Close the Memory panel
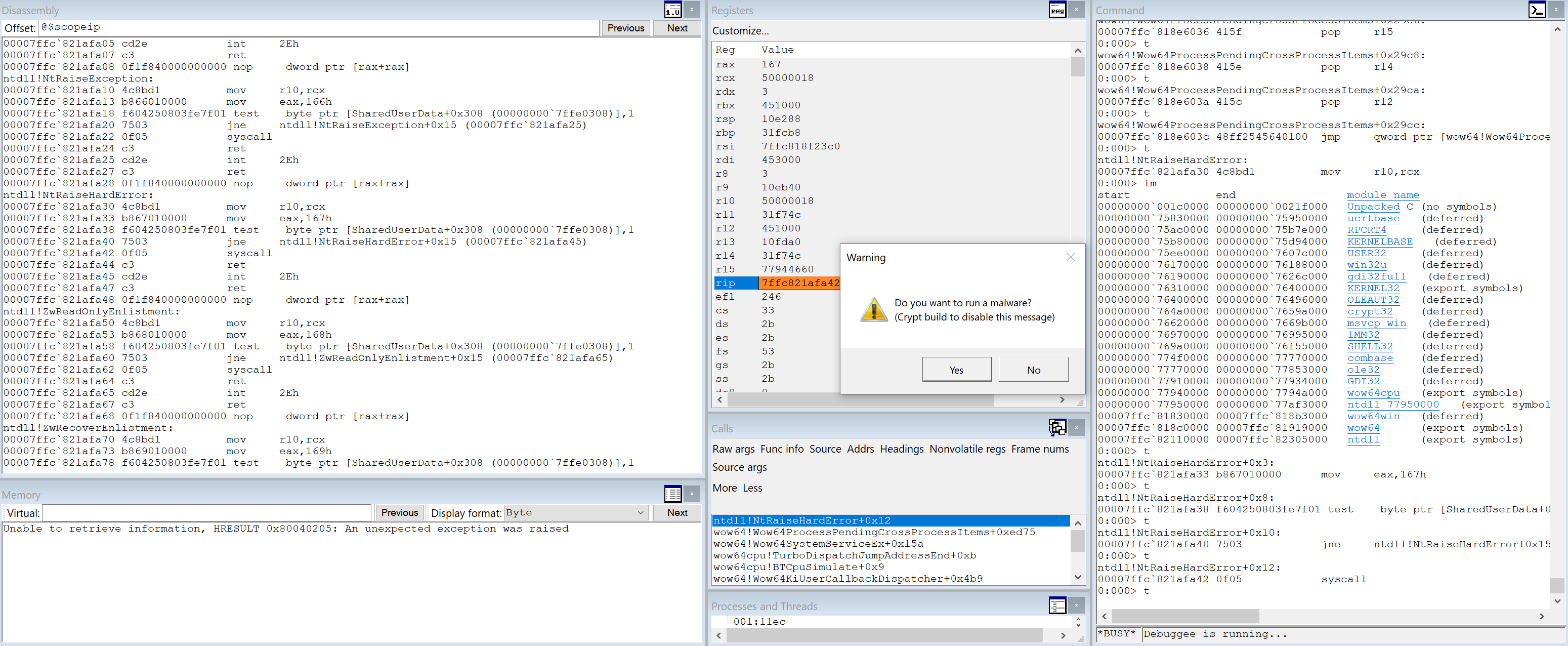 [692, 494]
